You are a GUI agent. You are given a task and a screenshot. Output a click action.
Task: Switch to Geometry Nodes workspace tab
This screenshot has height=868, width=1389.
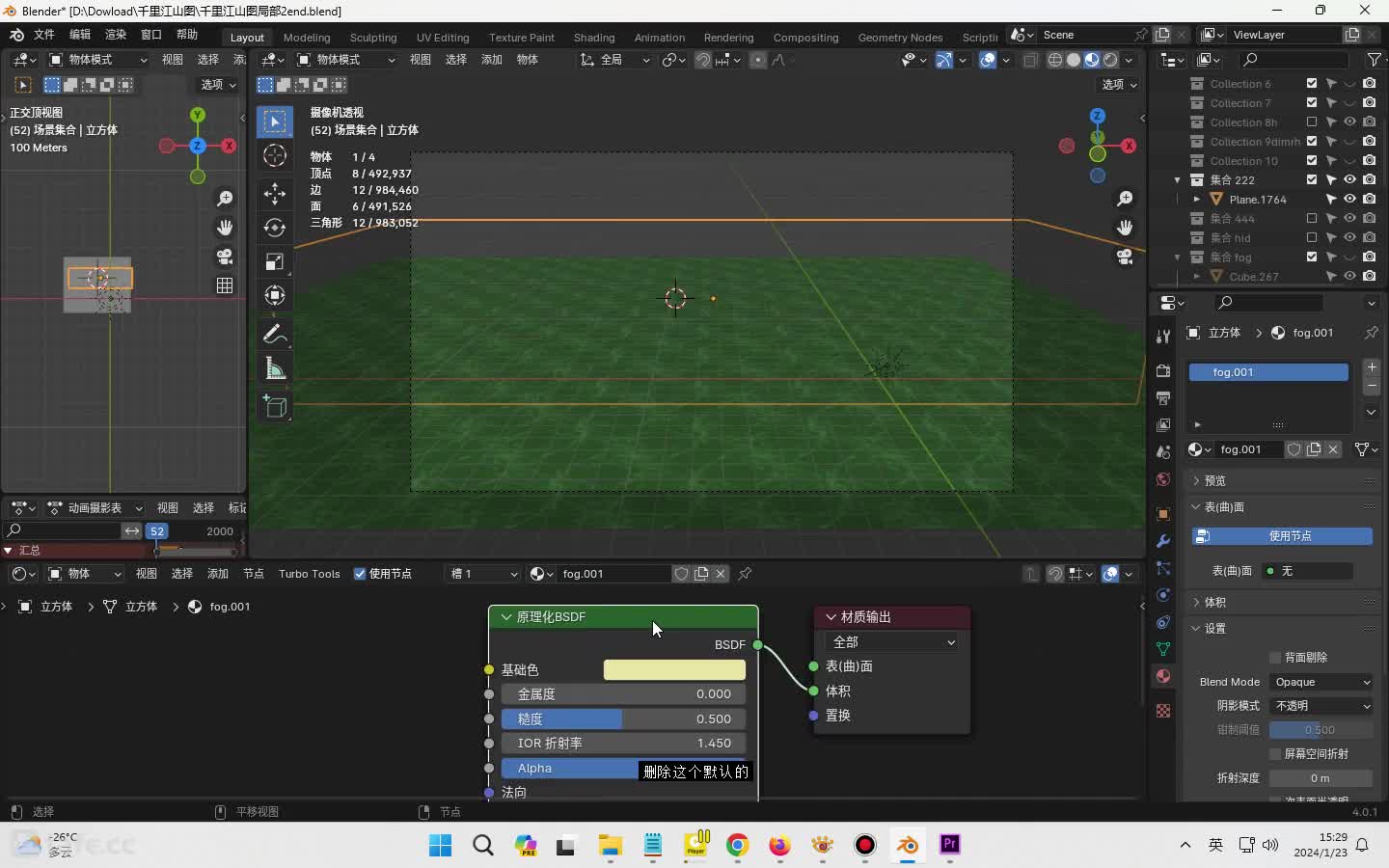(x=900, y=38)
